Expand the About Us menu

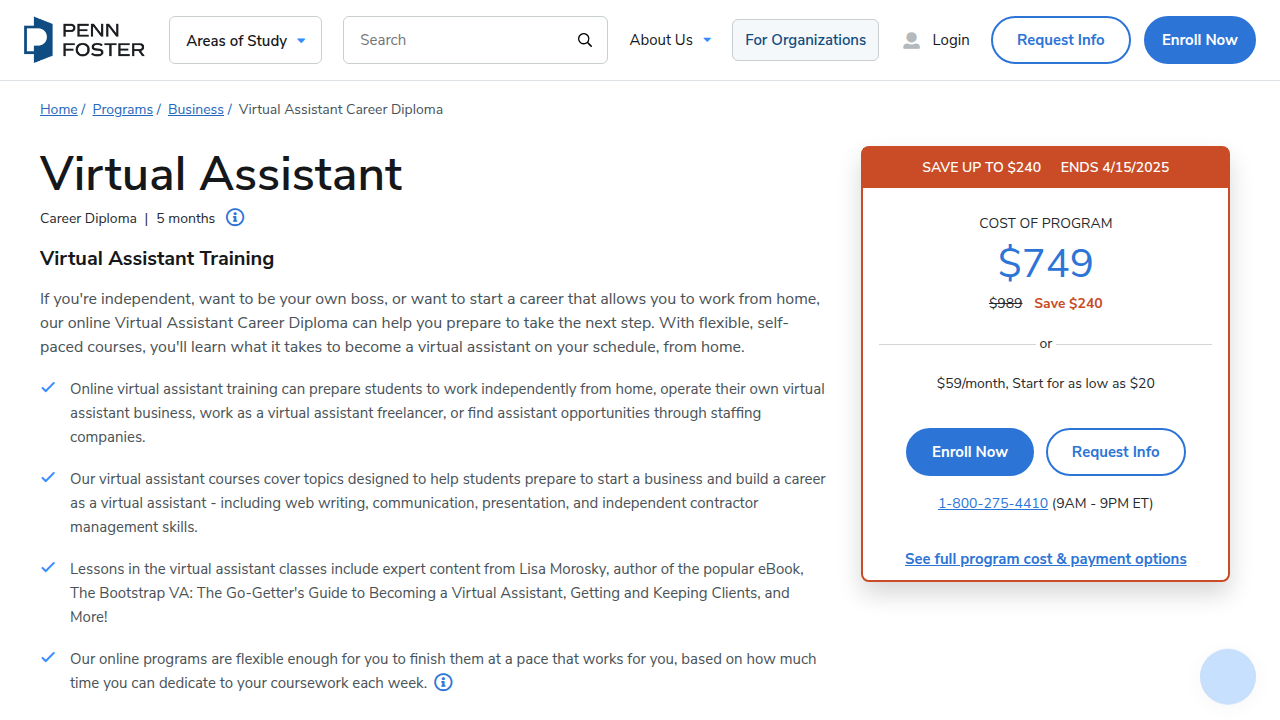coord(670,40)
